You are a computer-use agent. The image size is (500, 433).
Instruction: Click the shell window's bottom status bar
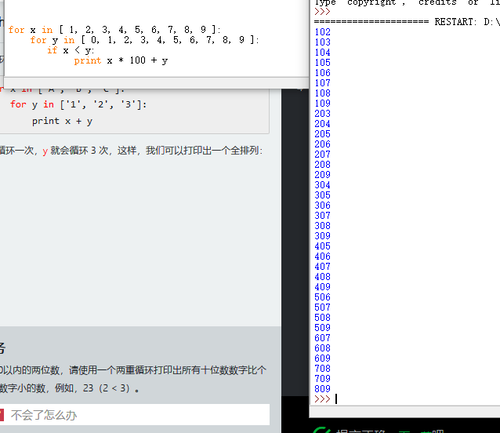(x=405, y=412)
